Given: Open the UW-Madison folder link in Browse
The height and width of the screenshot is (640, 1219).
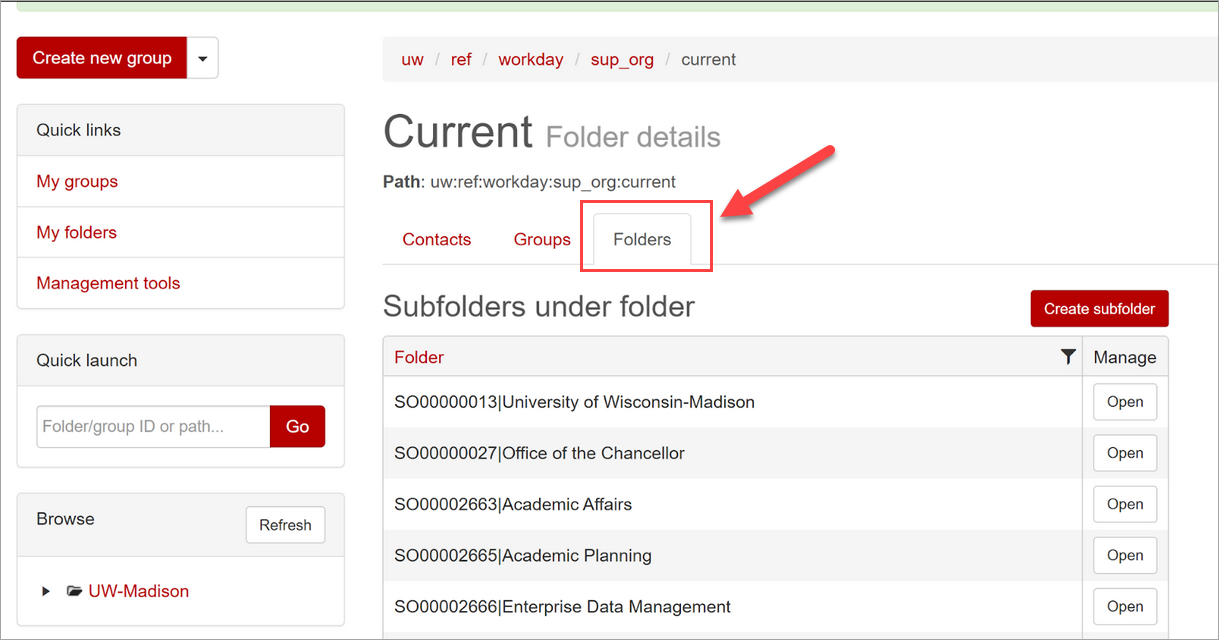Looking at the screenshot, I should point(138,591).
